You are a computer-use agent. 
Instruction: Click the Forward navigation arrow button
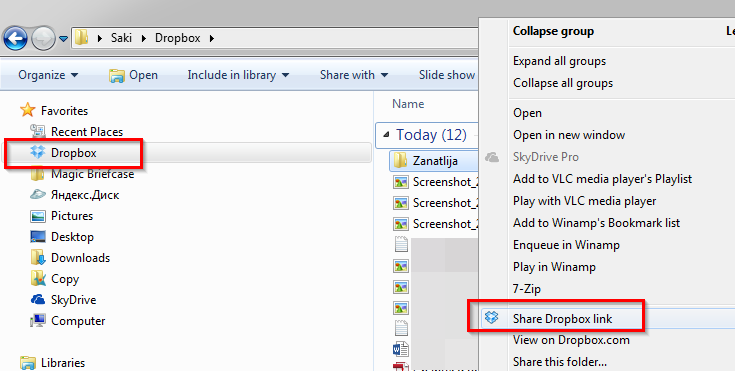click(x=43, y=38)
